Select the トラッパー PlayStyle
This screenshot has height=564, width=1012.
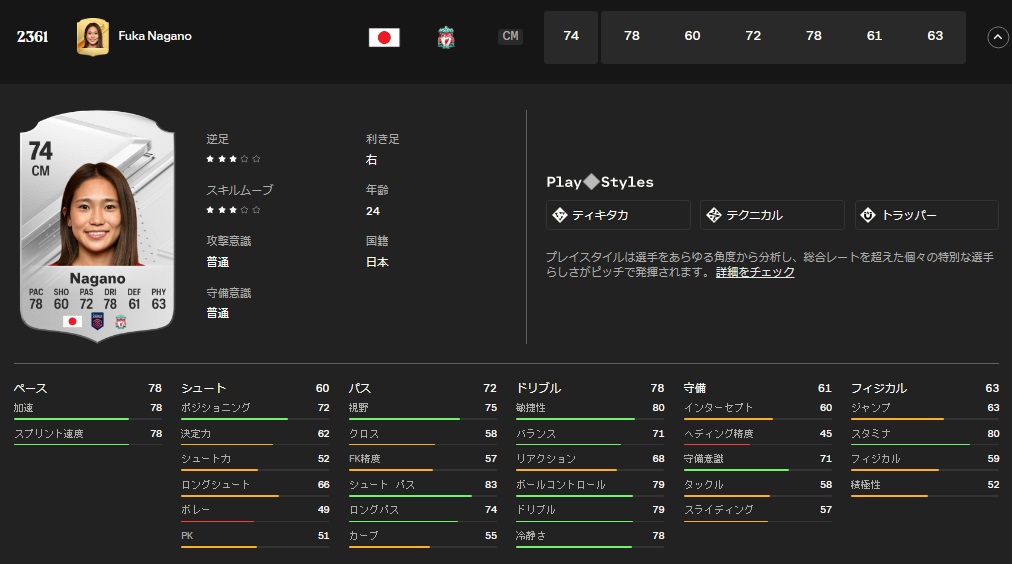click(926, 215)
